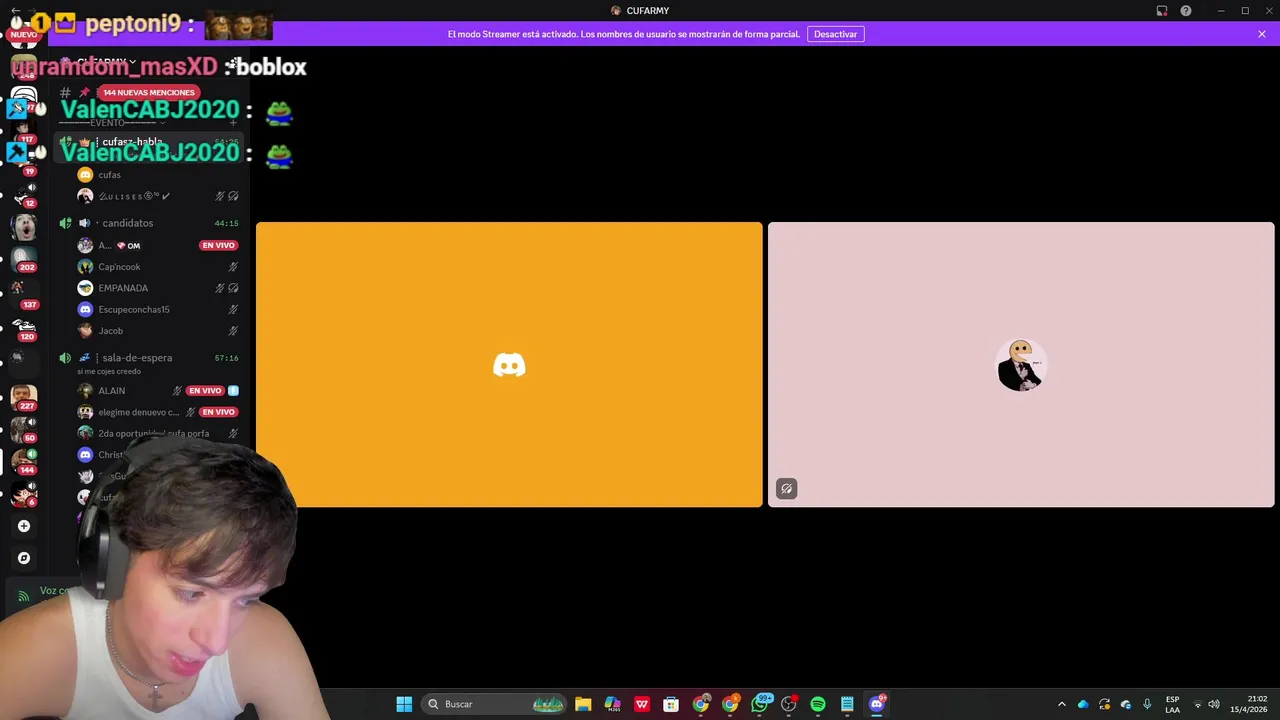Viewport: 1280px width, 720px height.
Task: Click the orange Discord logo video tile
Action: coord(509,364)
